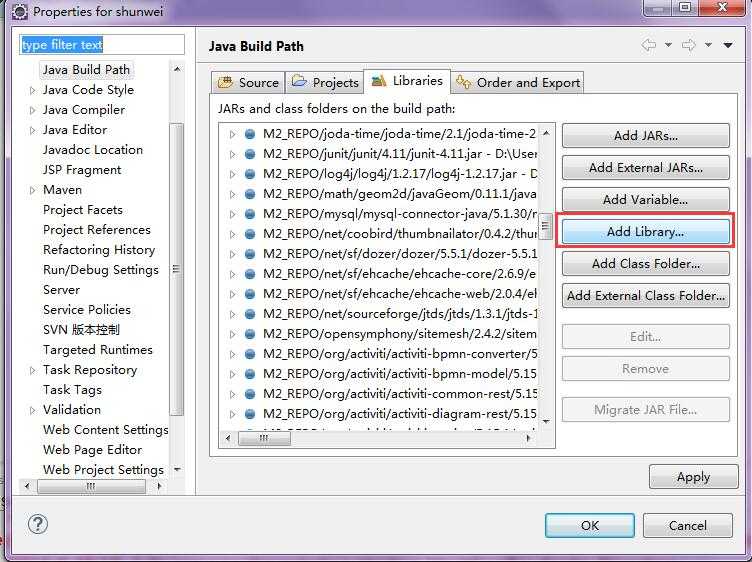Click the back navigation arrow icon
752x562 pixels.
tap(648, 45)
